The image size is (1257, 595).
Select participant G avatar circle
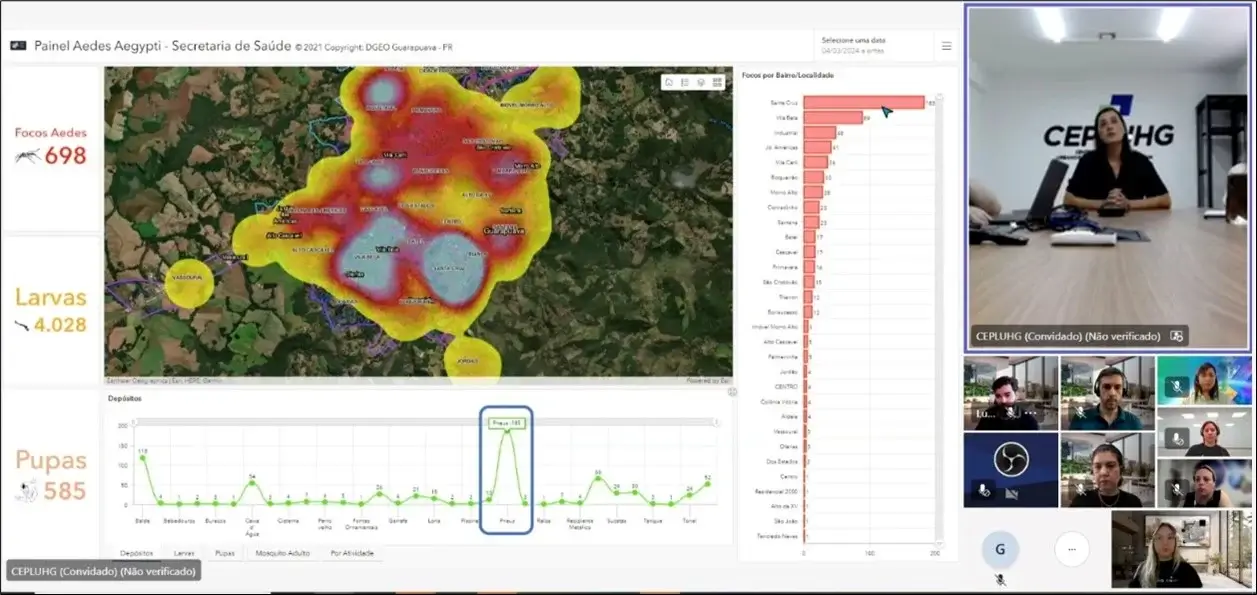click(x=1000, y=549)
